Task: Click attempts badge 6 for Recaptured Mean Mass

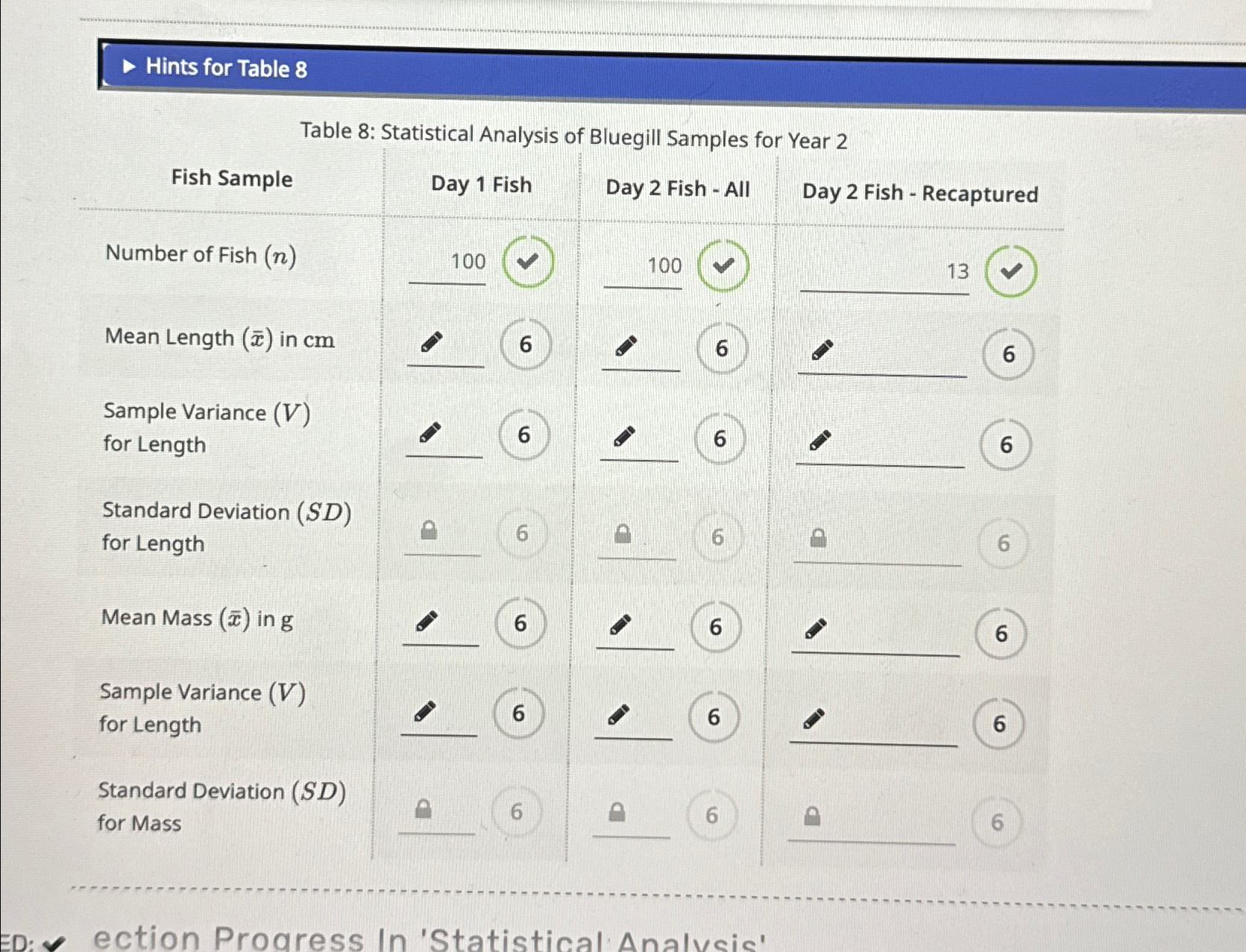Action: click(x=1001, y=634)
